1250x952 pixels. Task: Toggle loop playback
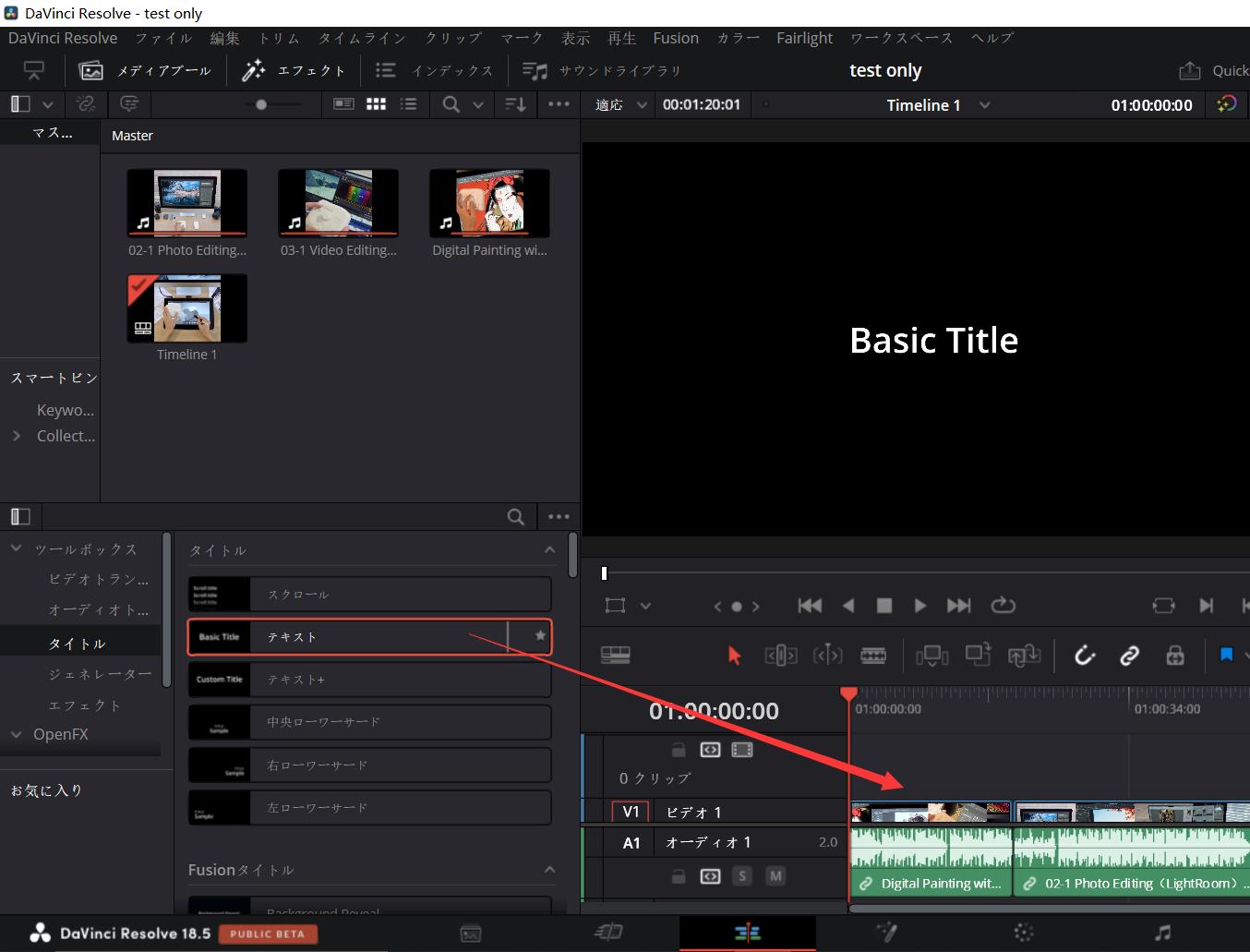pyautogui.click(x=1003, y=606)
